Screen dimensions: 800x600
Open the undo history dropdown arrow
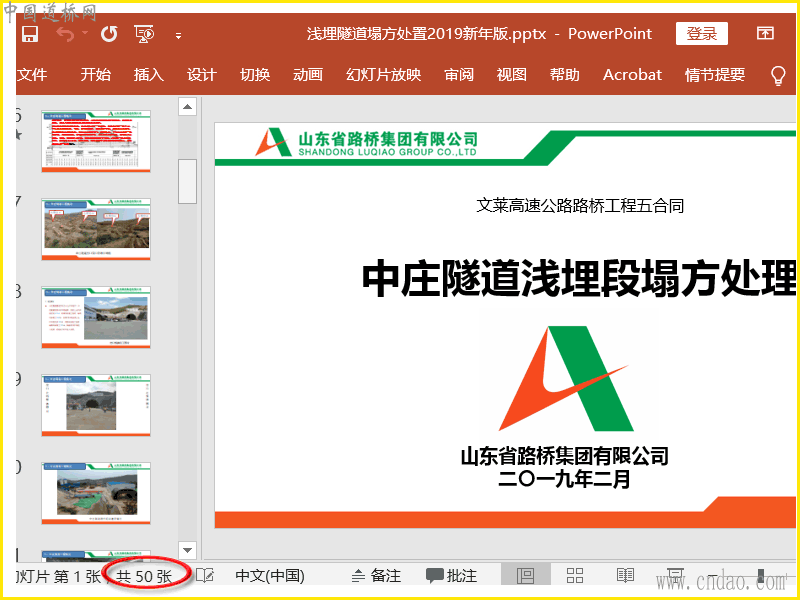85,34
